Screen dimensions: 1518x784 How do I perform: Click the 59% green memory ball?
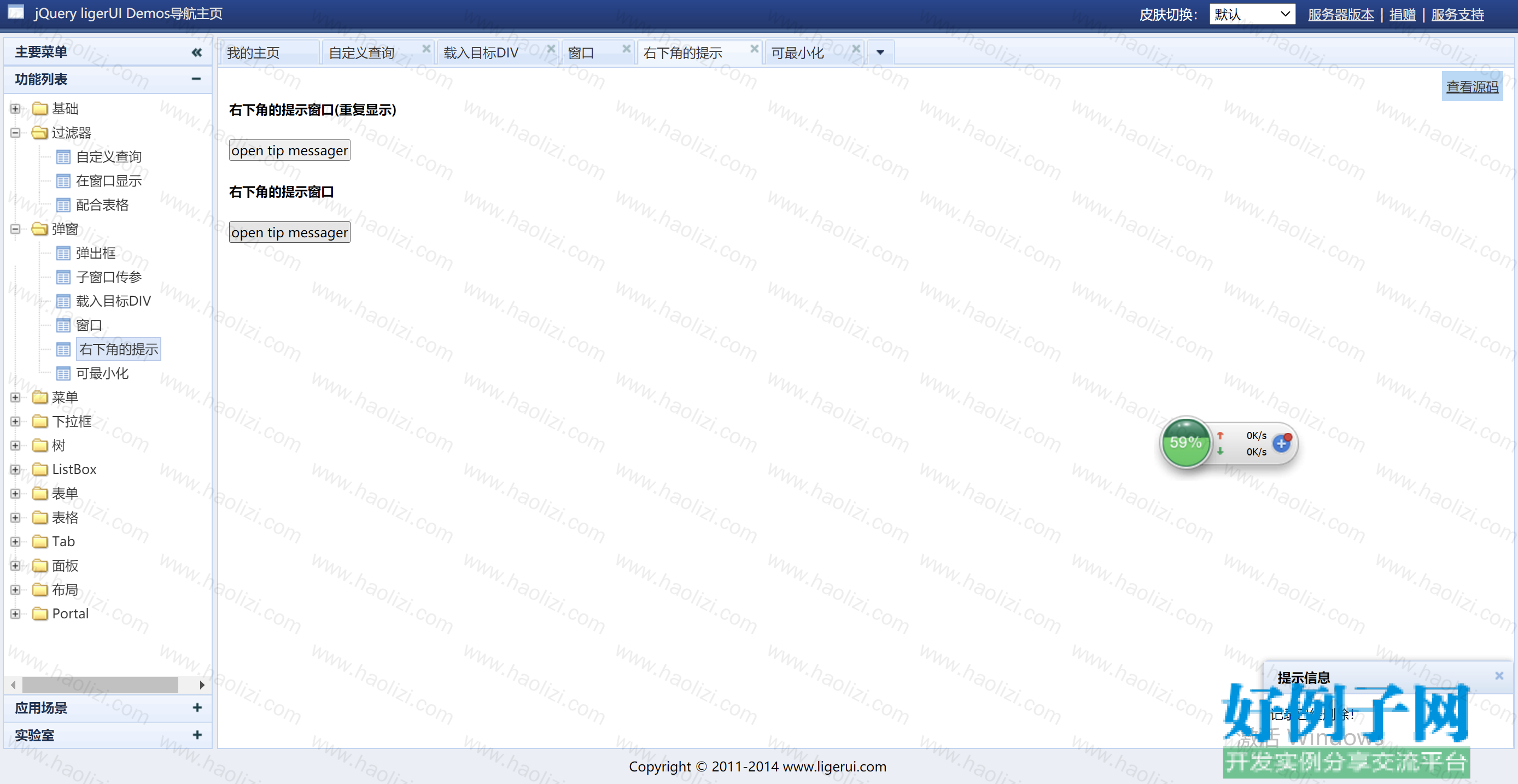click(1186, 443)
